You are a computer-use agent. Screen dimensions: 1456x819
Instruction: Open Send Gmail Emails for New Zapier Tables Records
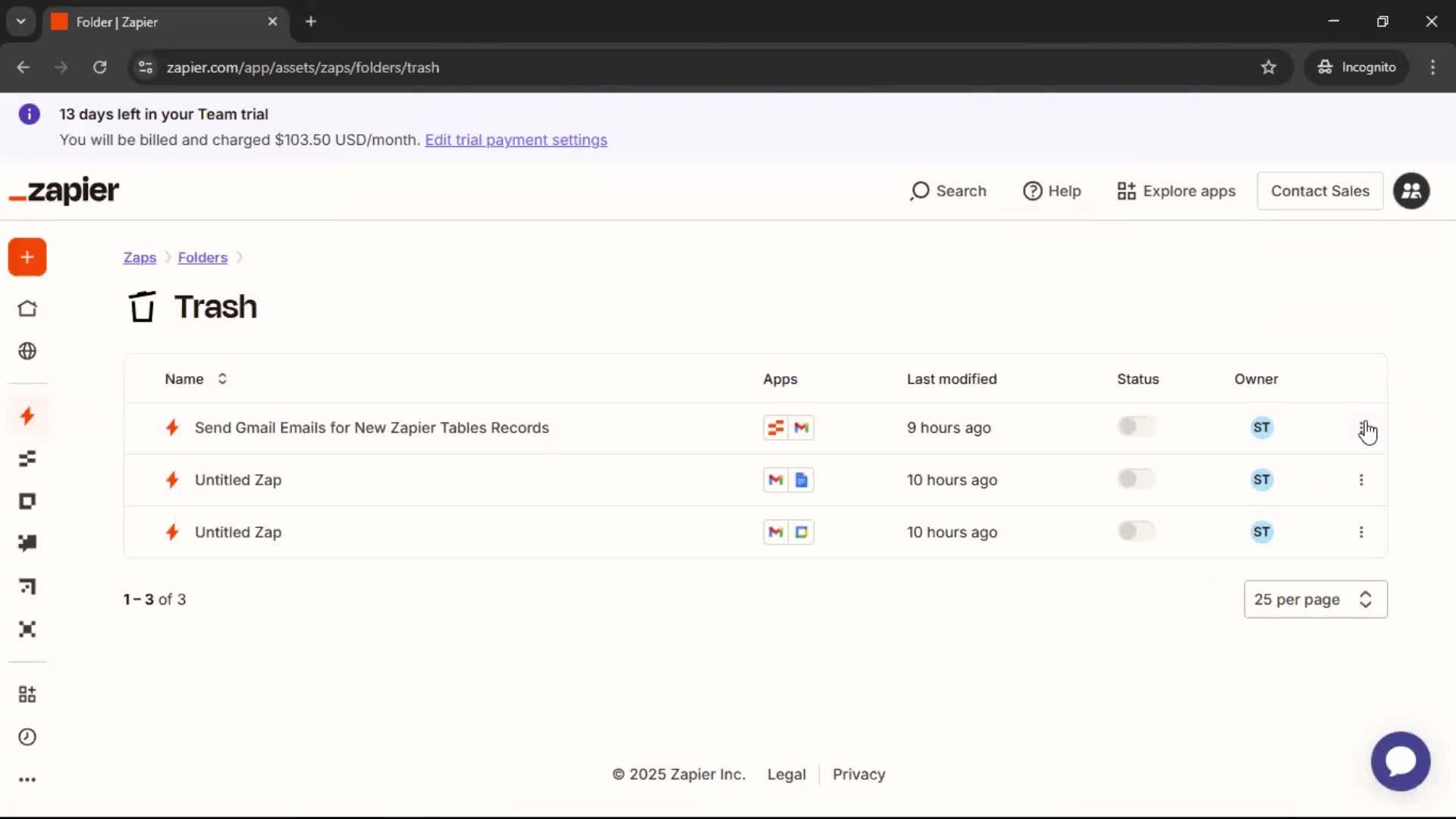[x=372, y=428]
